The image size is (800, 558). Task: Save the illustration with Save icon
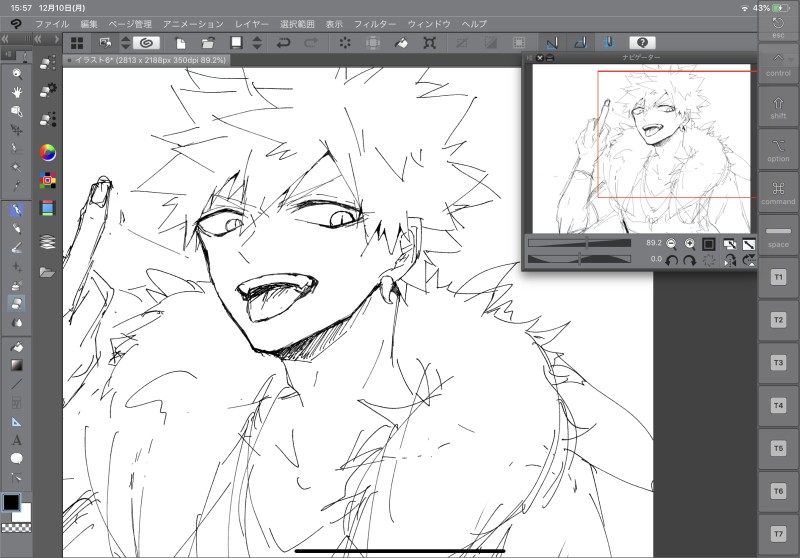(236, 43)
